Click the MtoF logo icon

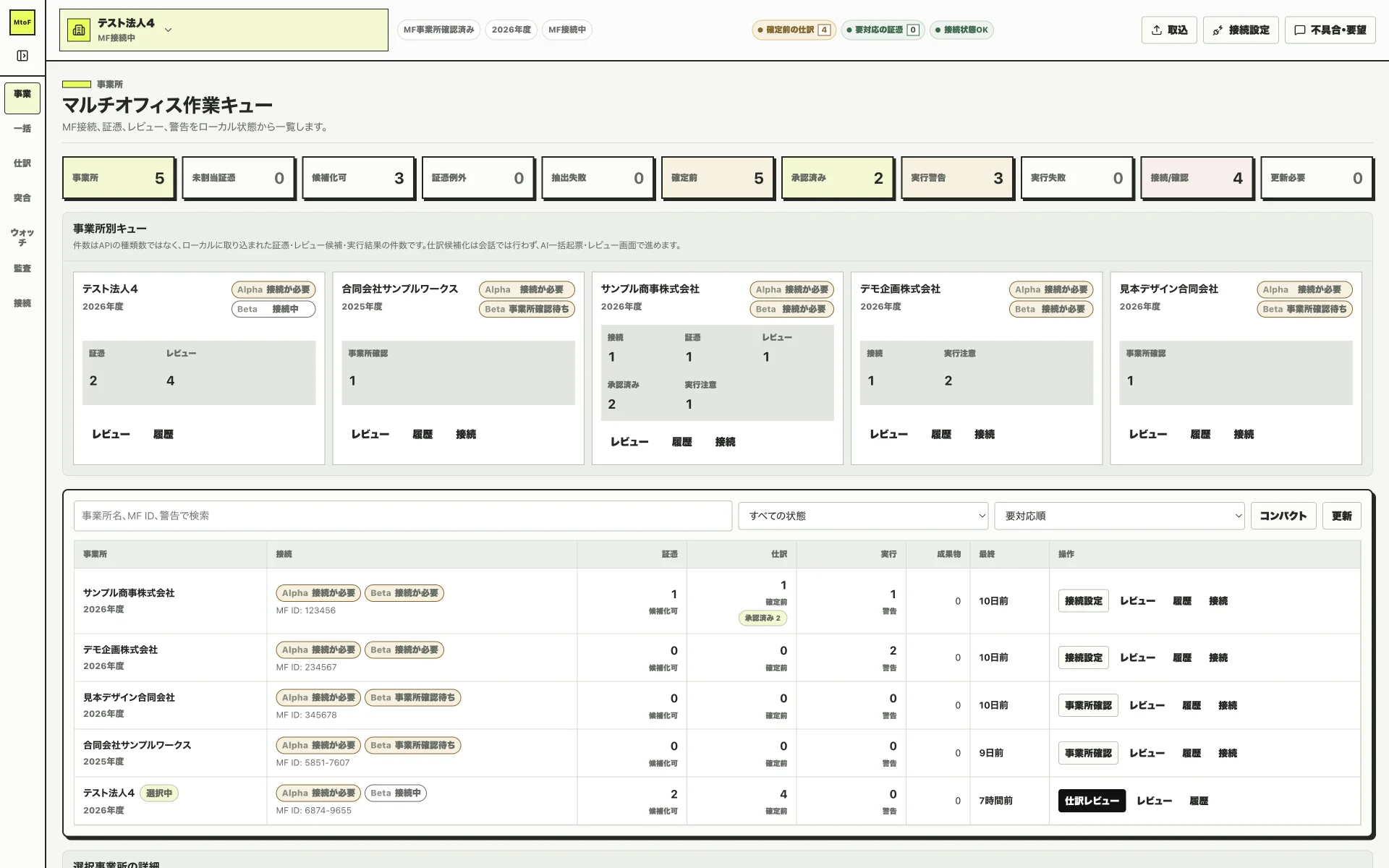pos(22,22)
